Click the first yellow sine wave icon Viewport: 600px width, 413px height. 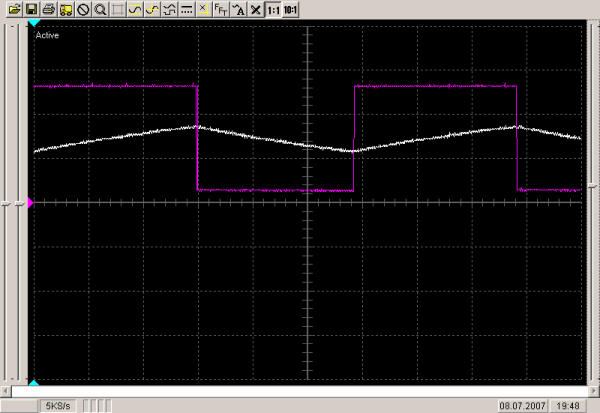click(x=134, y=9)
